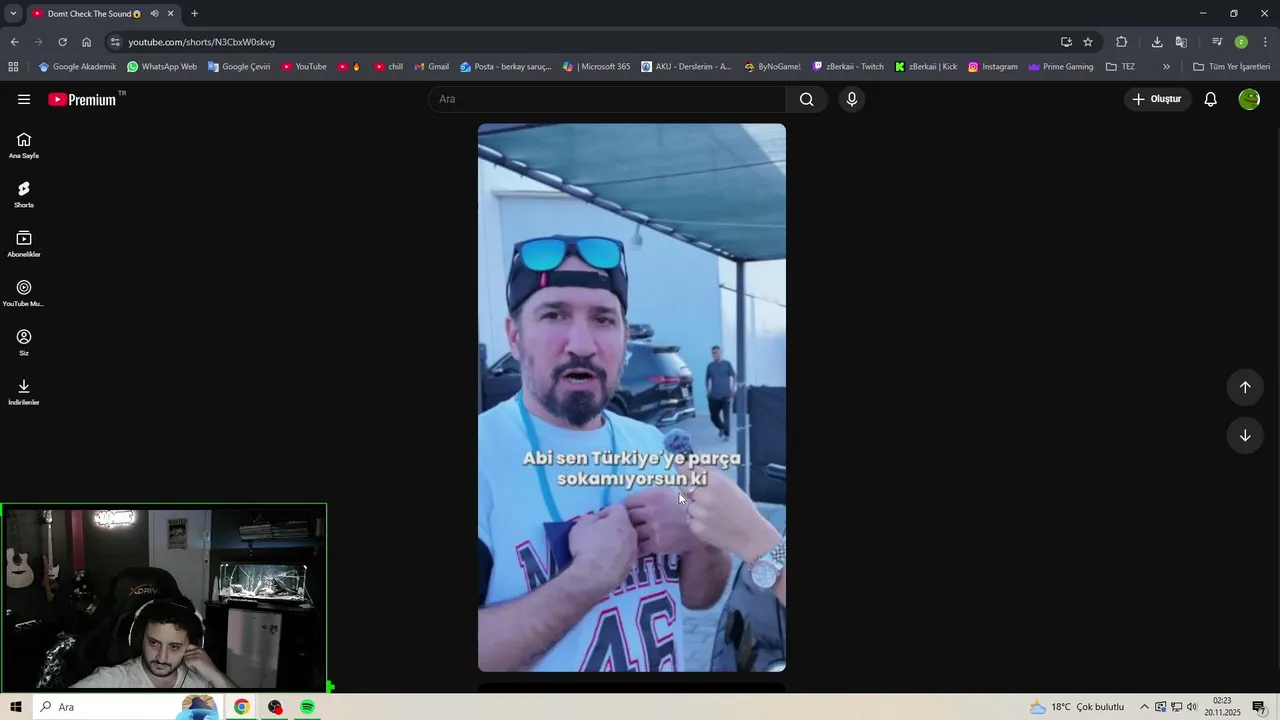Go to next Short with down arrow
The image size is (1280, 720).
point(1245,435)
